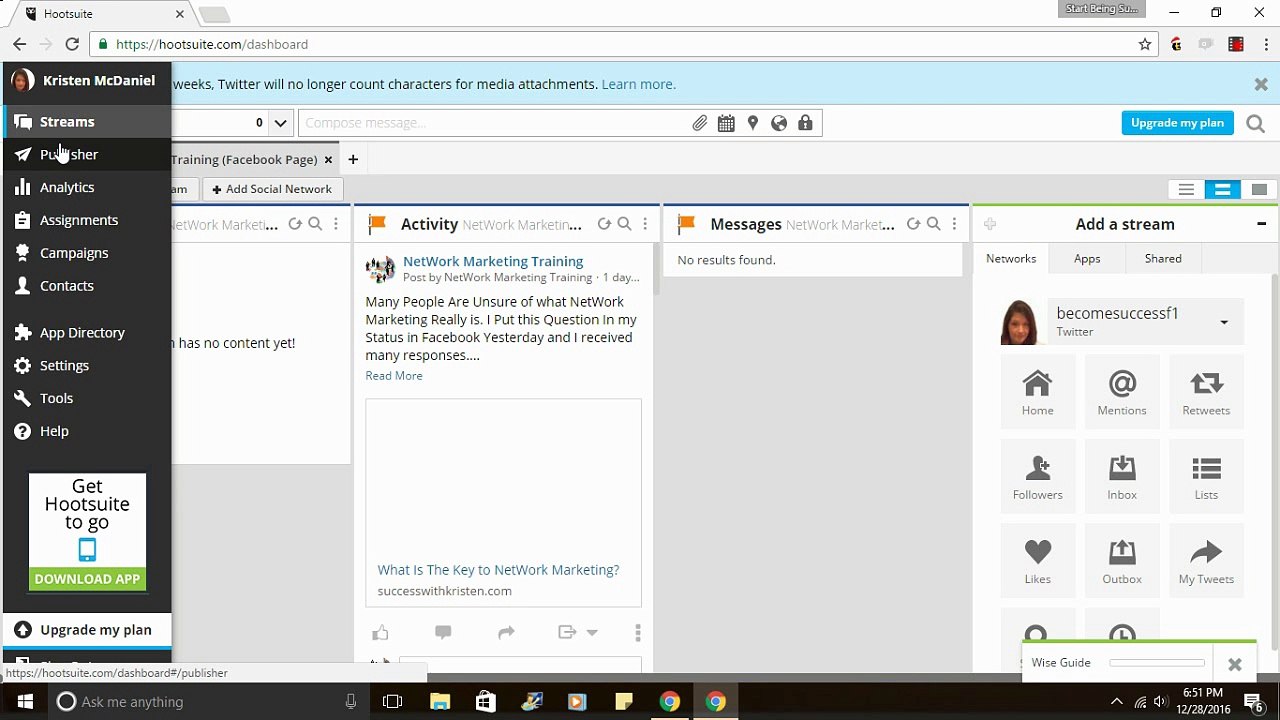This screenshot has height=720, width=1280.
Task: Expand the profile picker dropdown arrow
Action: tap(281, 123)
